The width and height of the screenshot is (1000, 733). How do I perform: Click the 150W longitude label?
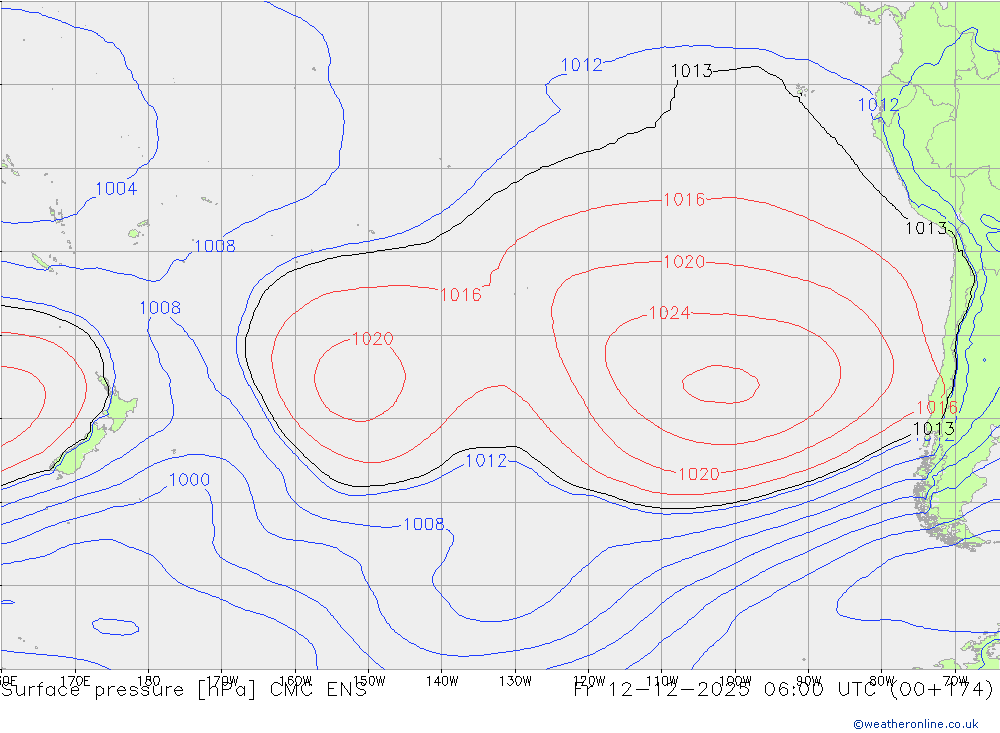click(x=369, y=681)
